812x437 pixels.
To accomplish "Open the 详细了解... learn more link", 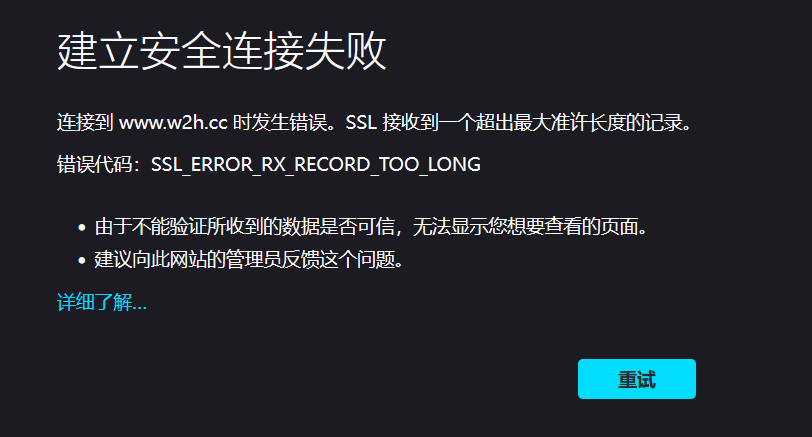I will coord(102,302).
